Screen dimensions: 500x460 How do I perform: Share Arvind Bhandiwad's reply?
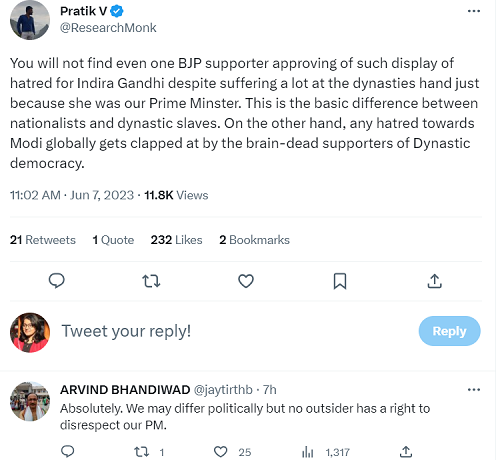pos(406,452)
